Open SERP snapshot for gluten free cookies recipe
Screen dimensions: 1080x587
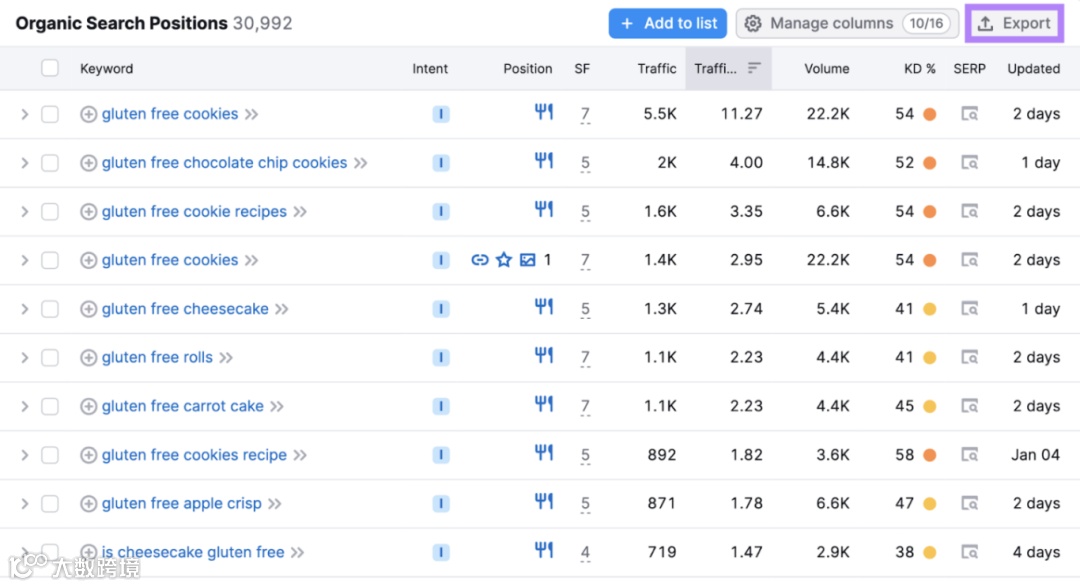(969, 455)
